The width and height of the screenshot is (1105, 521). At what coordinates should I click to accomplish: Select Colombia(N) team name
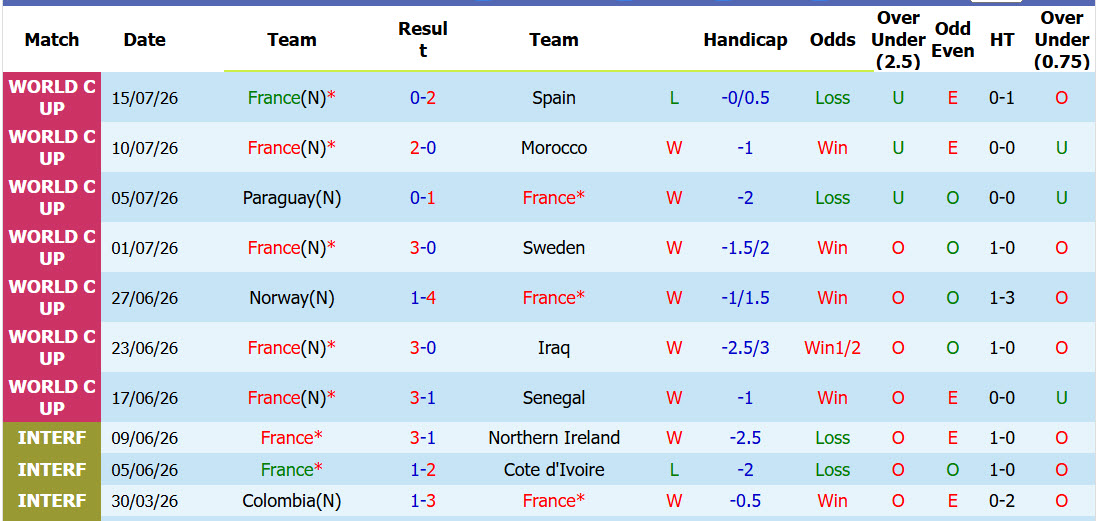[292, 501]
